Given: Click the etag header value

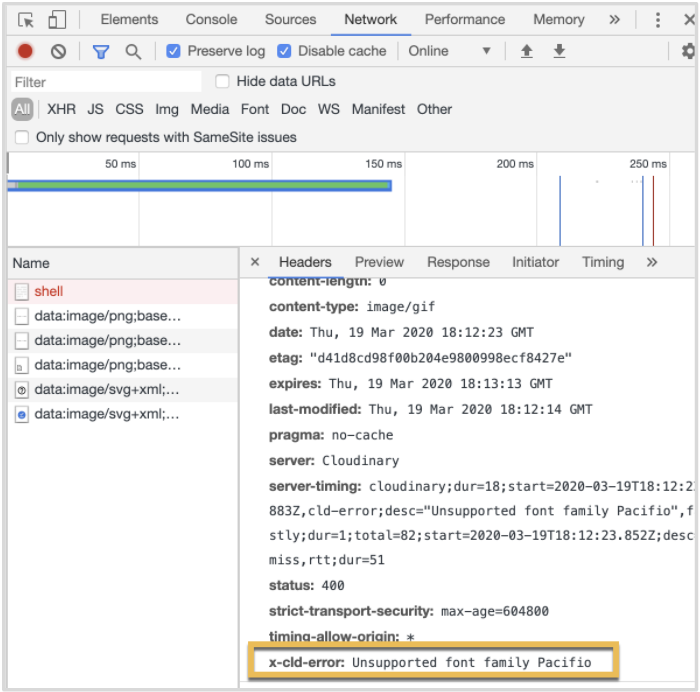Looking at the screenshot, I should pyautogui.click(x=440, y=358).
